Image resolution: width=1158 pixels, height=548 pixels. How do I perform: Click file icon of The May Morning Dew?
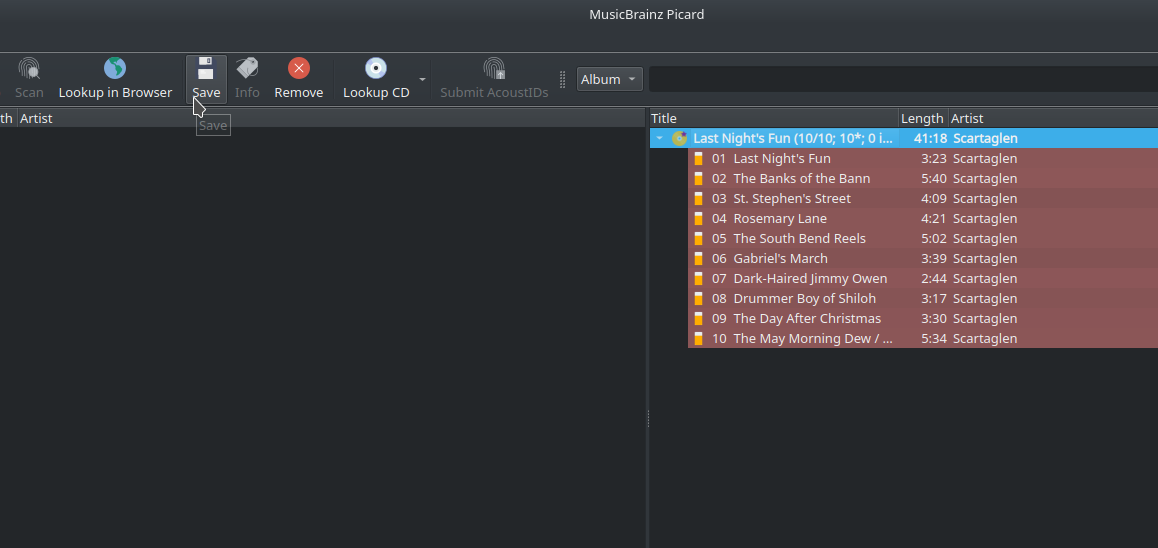(699, 338)
